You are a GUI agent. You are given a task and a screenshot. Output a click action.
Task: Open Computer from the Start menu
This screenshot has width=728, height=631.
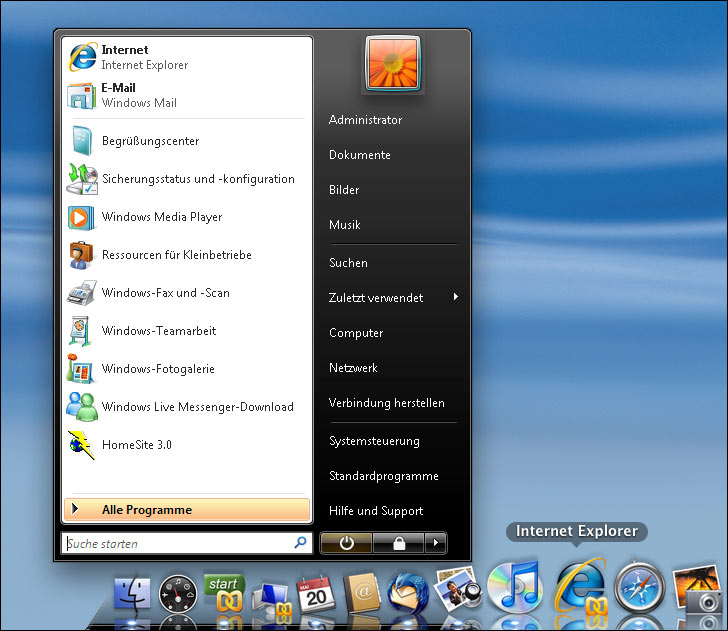(356, 333)
